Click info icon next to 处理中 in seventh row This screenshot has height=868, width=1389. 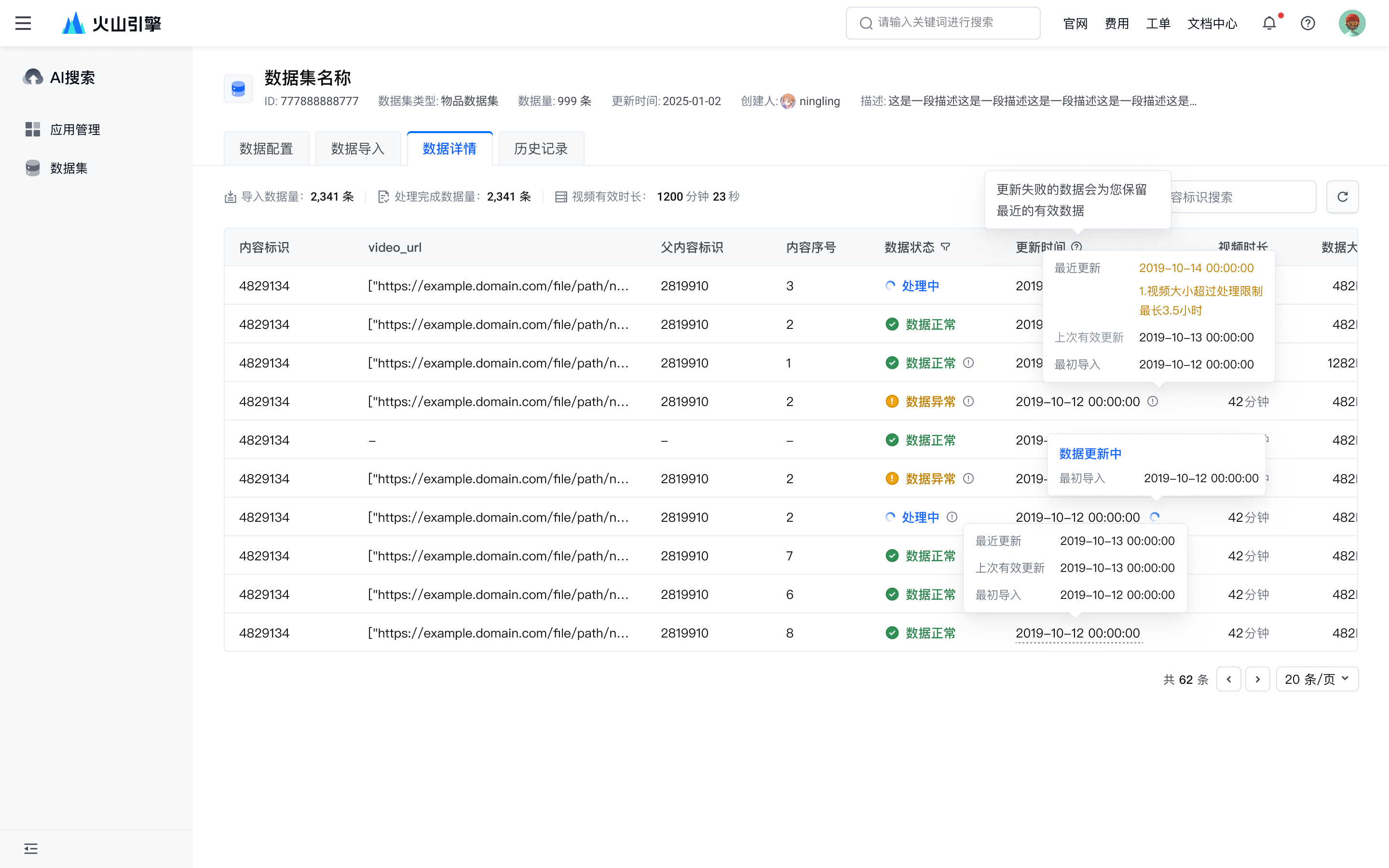(952, 516)
